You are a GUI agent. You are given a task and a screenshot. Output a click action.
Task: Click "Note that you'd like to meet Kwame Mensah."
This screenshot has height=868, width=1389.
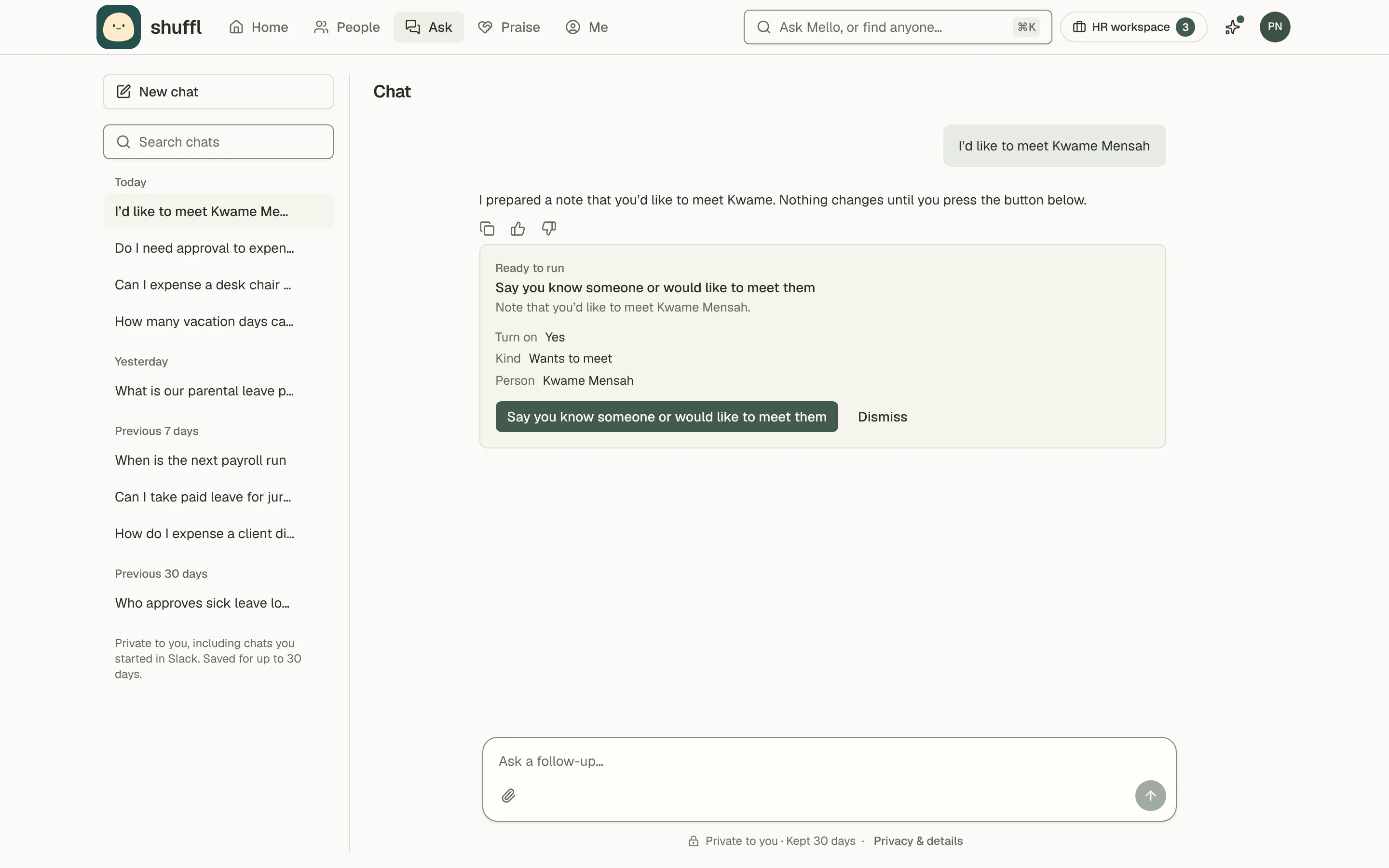click(x=623, y=307)
